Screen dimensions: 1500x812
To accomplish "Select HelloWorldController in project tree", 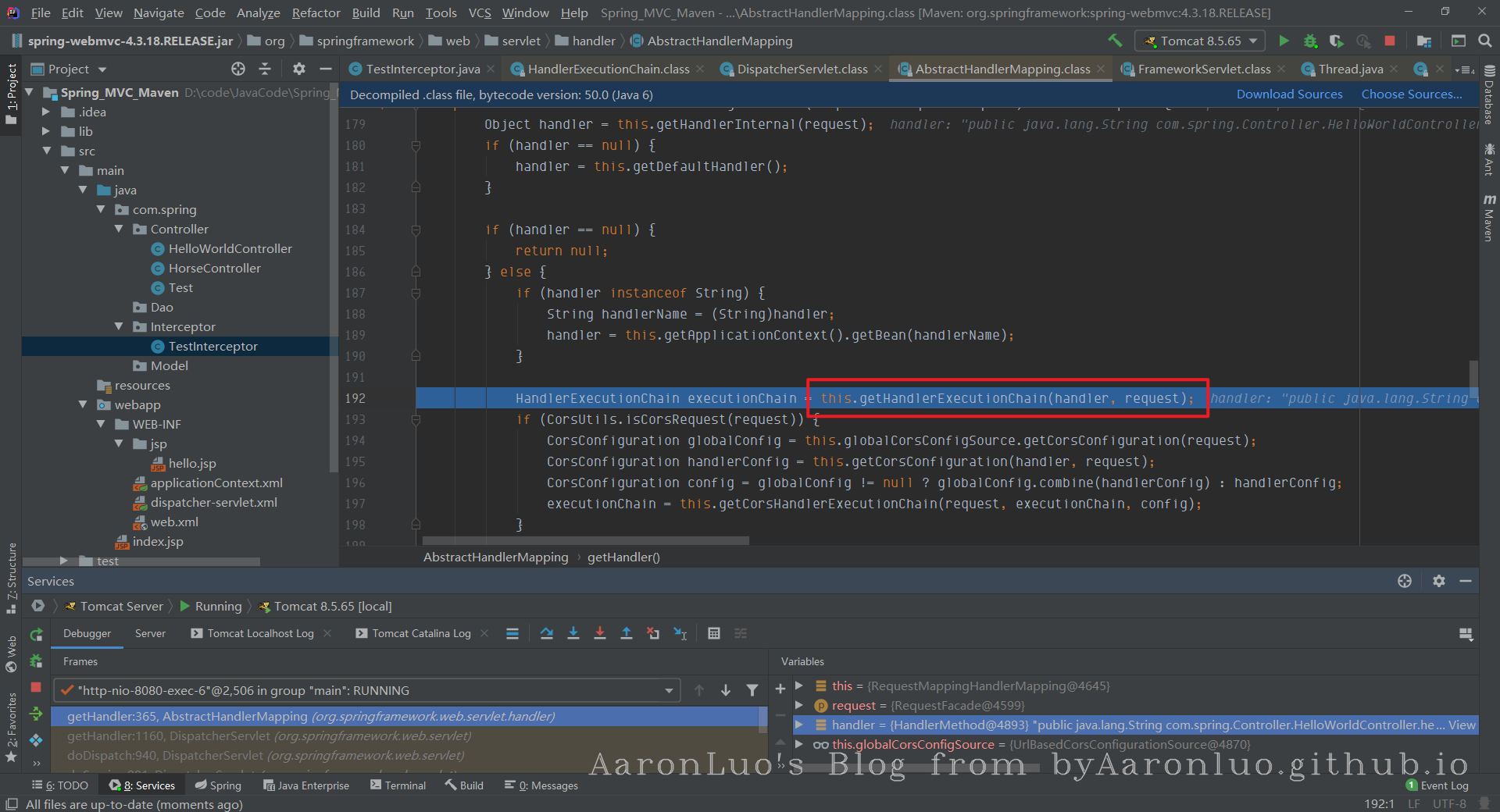I will click(230, 248).
